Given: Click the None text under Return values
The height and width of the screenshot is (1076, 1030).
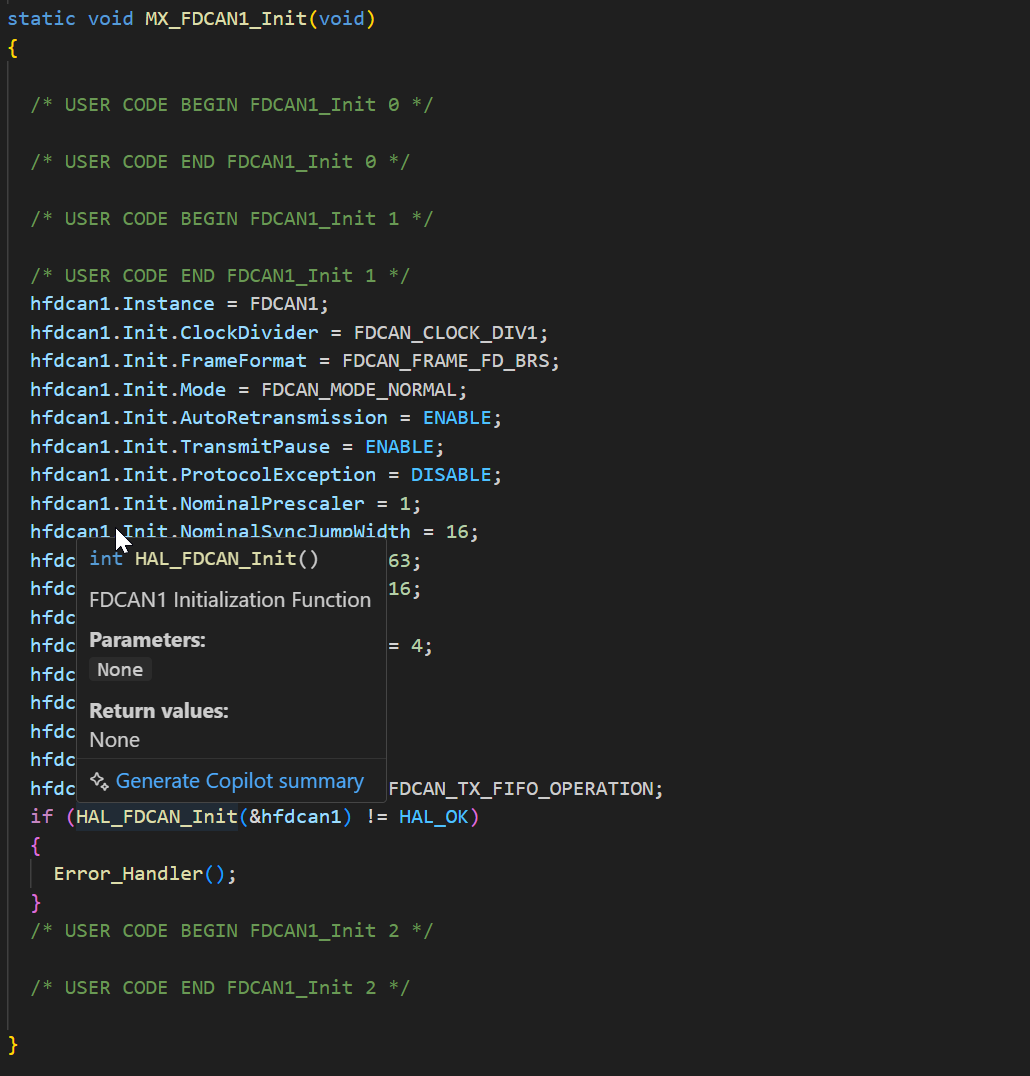Looking at the screenshot, I should click(x=113, y=740).
